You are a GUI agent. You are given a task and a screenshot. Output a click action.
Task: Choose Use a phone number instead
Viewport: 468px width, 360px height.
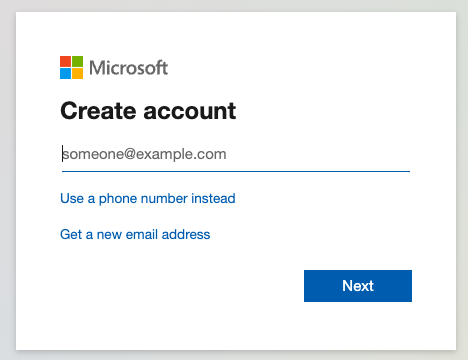[x=148, y=199]
